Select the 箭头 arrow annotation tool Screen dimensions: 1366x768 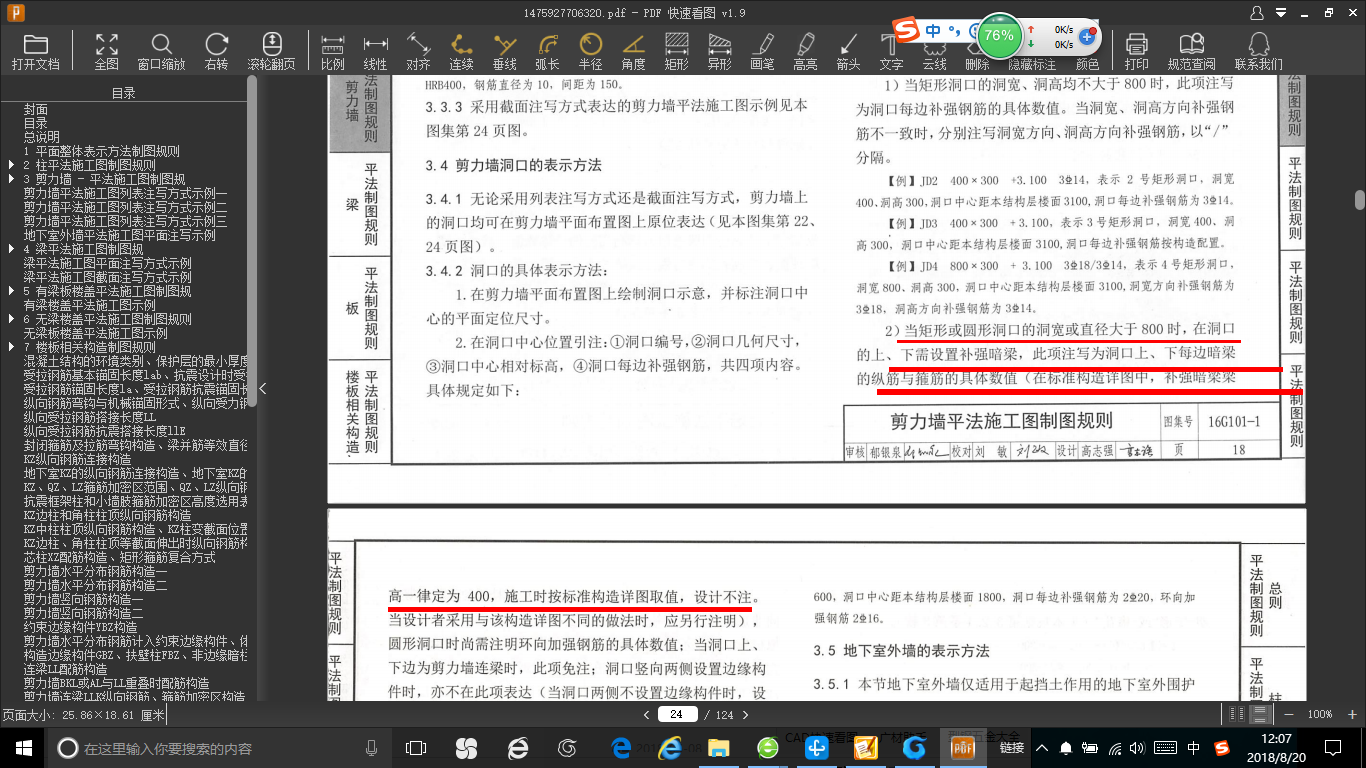point(848,51)
